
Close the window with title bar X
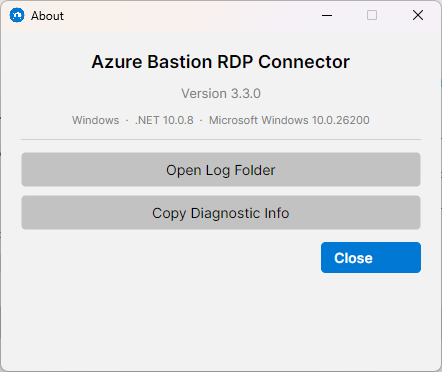pos(418,15)
